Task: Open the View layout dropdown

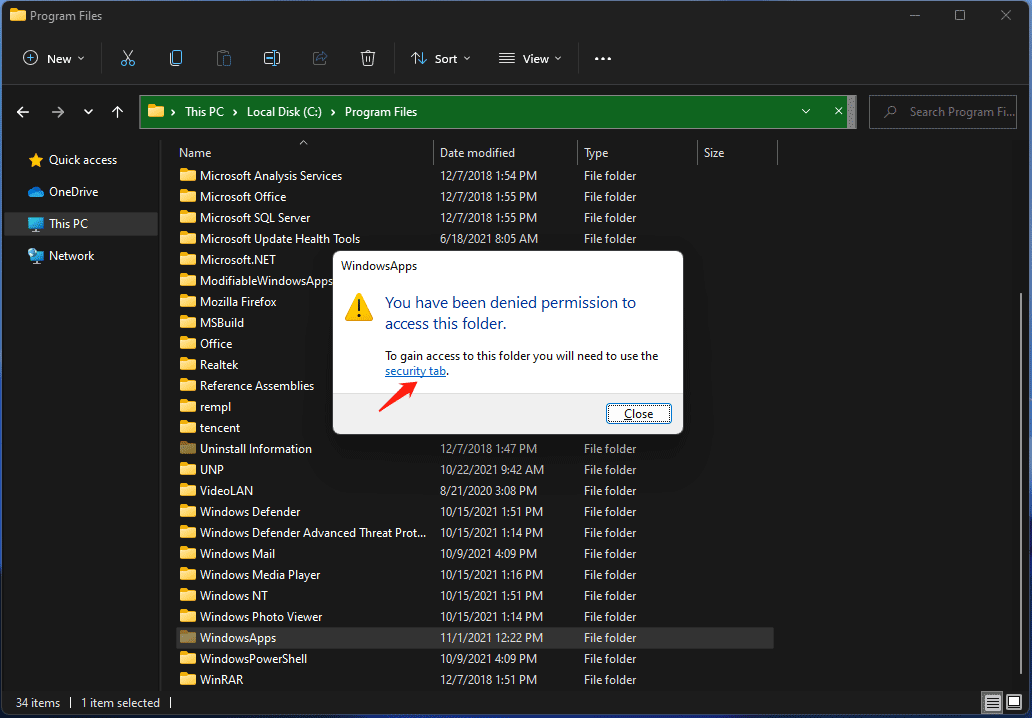Action: pyautogui.click(x=530, y=59)
